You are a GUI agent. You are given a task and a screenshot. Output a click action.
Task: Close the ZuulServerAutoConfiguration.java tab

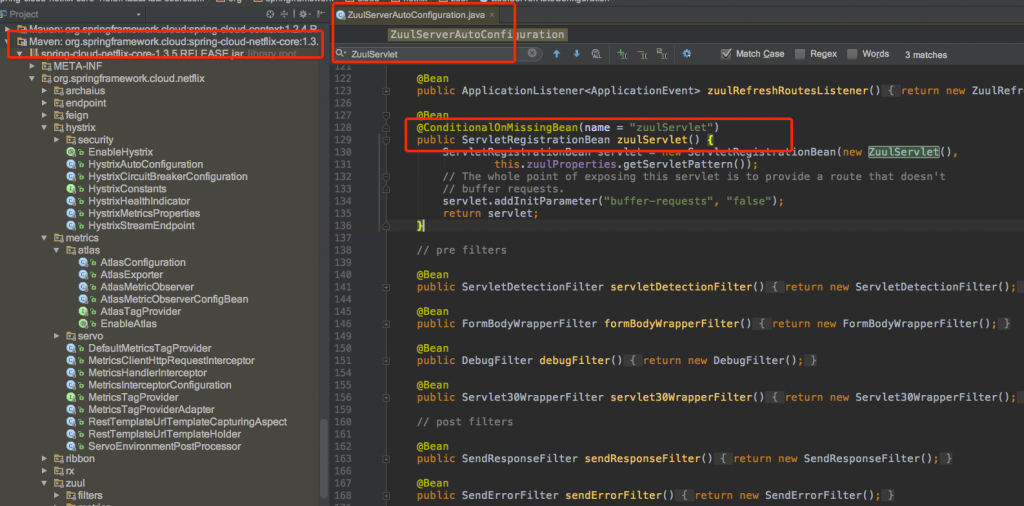(x=492, y=15)
